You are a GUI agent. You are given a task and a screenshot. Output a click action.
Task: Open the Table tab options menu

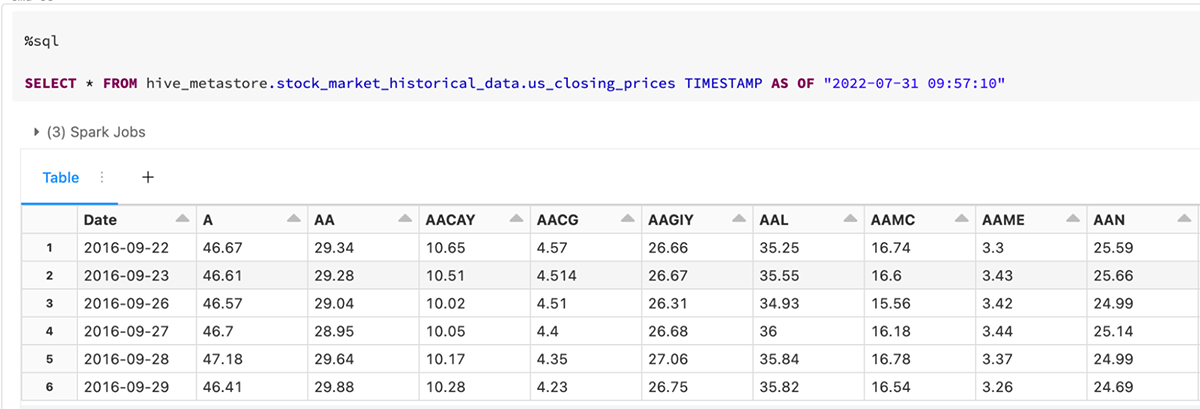click(x=100, y=177)
